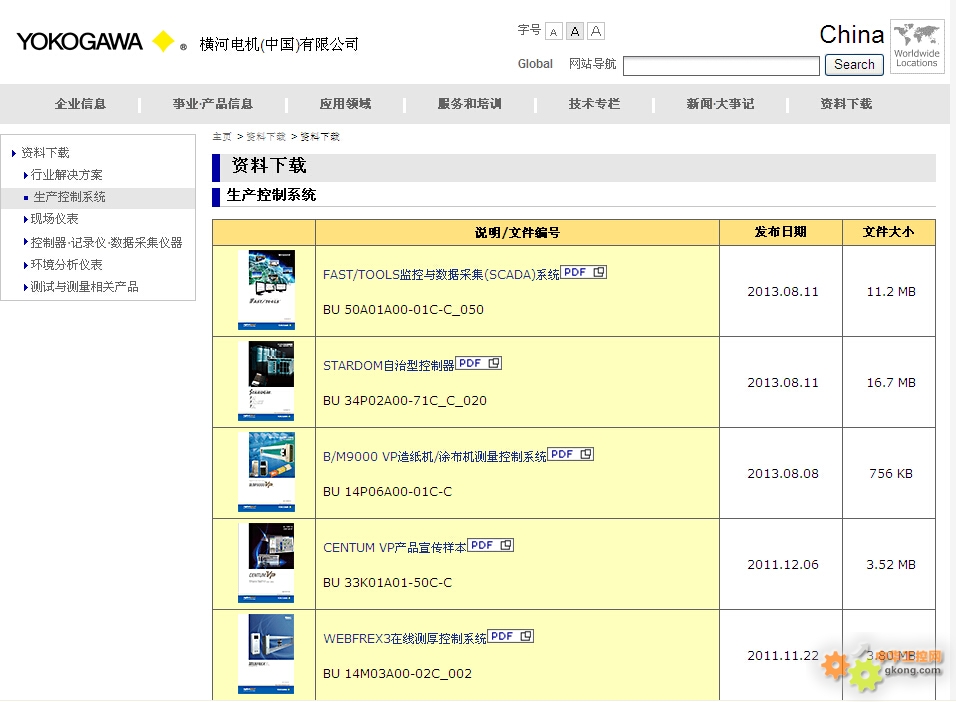The height and width of the screenshot is (702, 956).
Task: Select 环境分析仪表 in the sidebar
Action: 66,264
